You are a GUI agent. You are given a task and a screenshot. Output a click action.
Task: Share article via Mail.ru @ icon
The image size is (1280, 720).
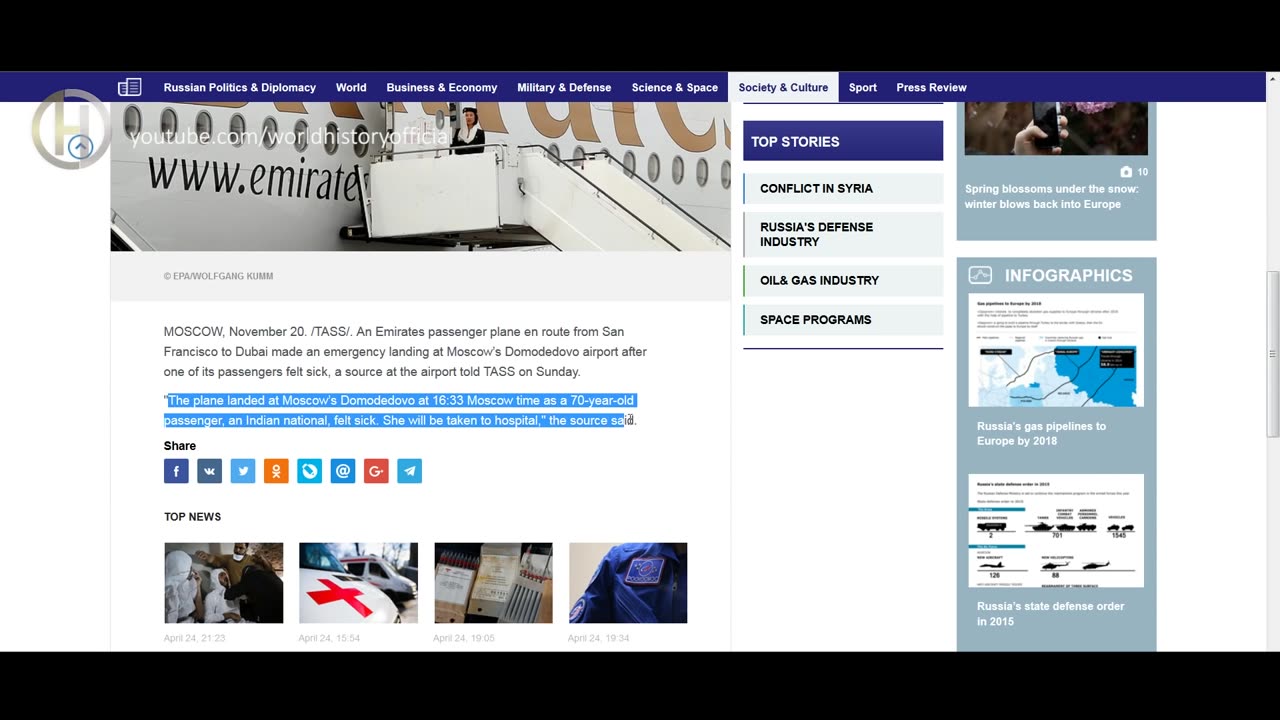tap(343, 471)
